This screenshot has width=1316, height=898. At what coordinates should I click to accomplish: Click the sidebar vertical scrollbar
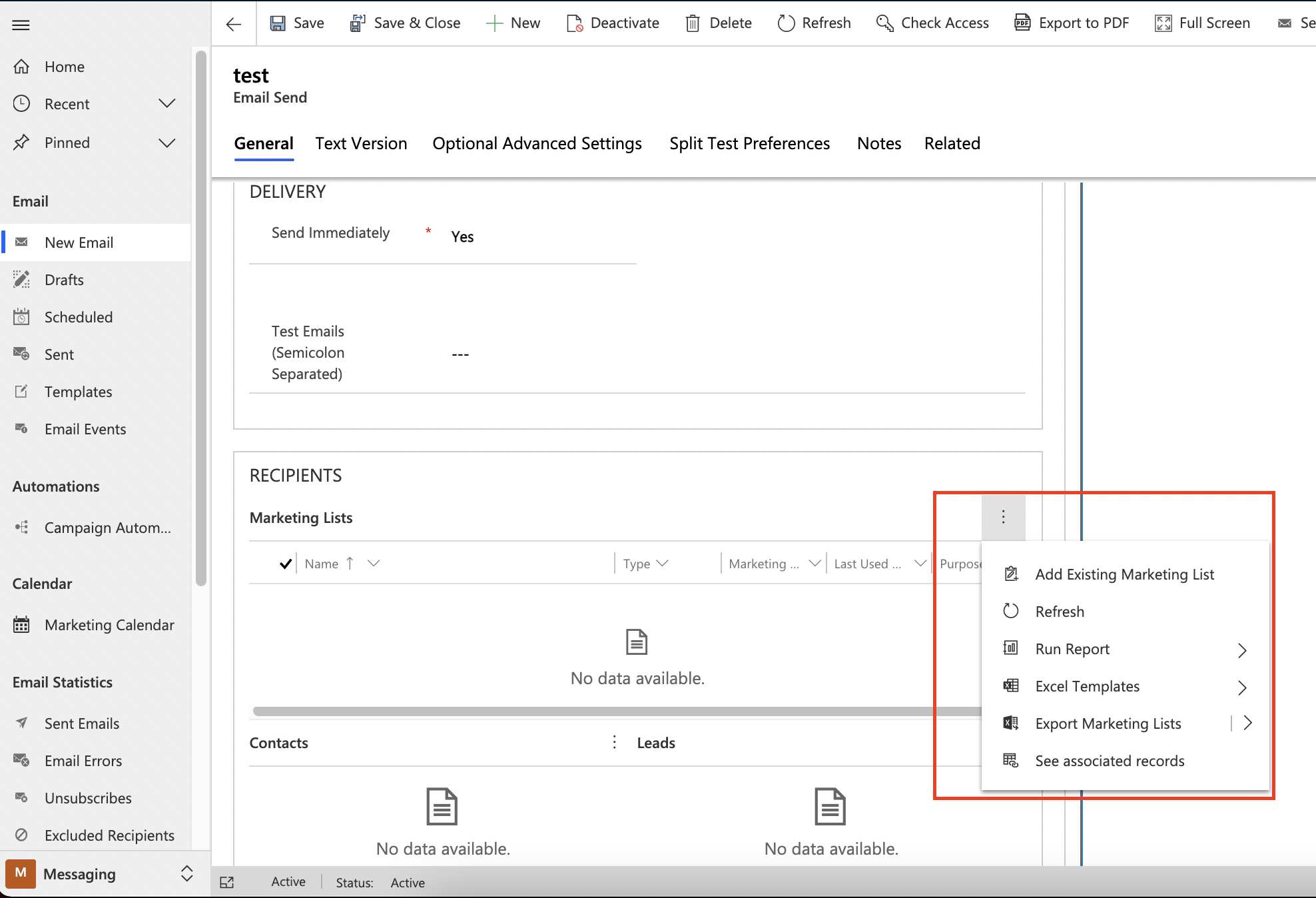click(x=201, y=320)
